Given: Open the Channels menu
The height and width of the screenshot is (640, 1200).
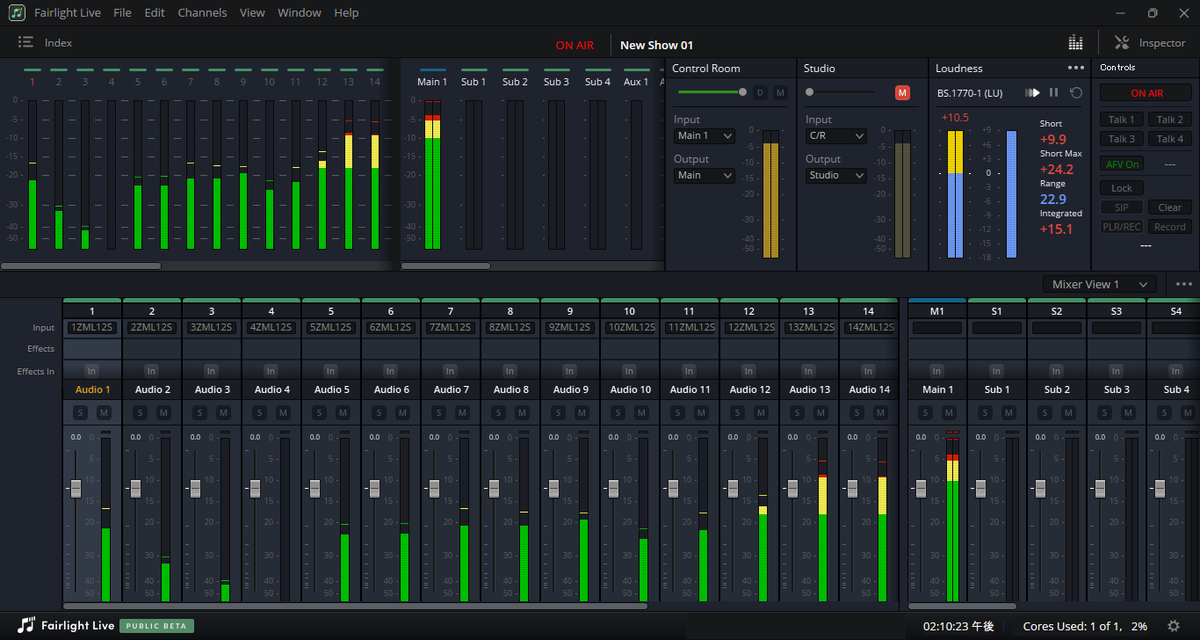Looking at the screenshot, I should pos(202,13).
